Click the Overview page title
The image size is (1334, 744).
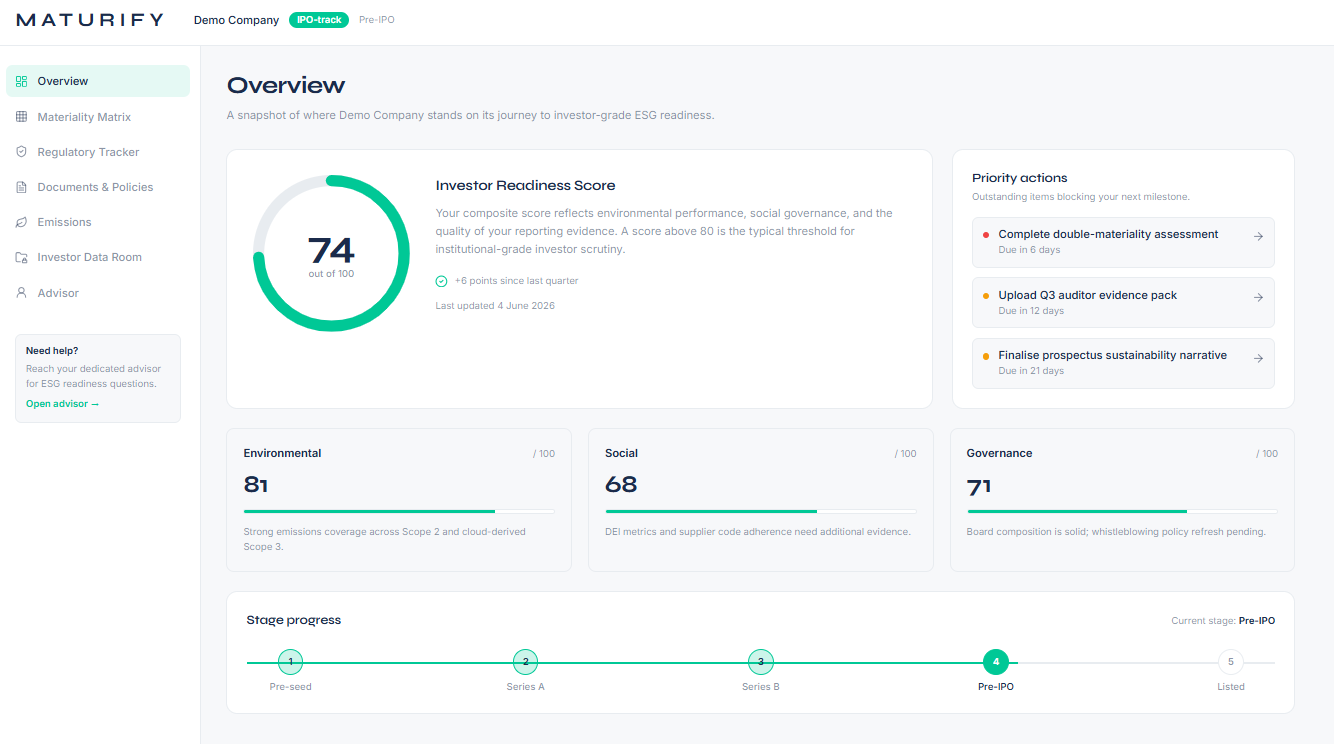tap(286, 85)
